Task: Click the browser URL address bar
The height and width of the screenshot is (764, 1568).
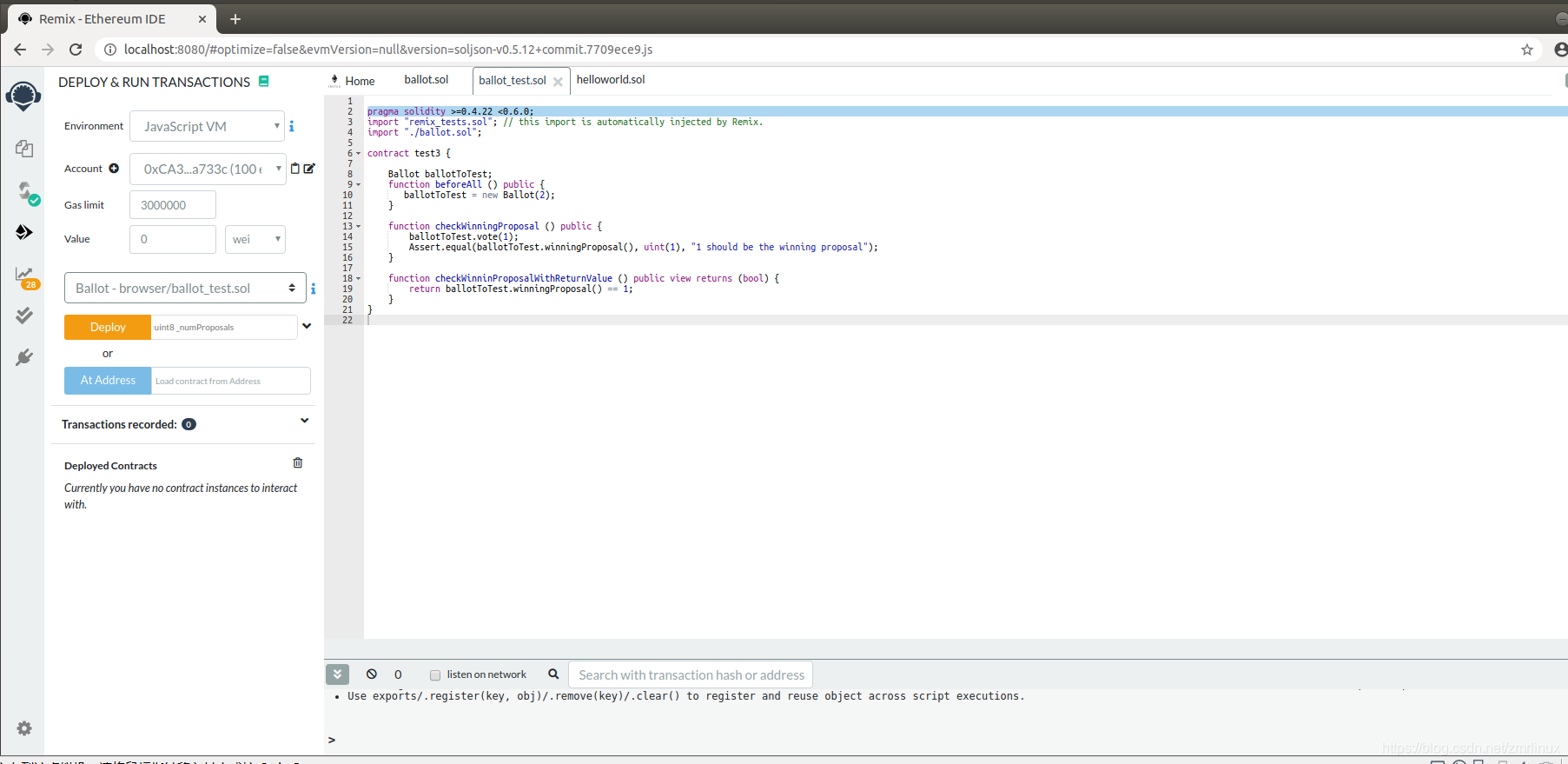Action: point(817,50)
